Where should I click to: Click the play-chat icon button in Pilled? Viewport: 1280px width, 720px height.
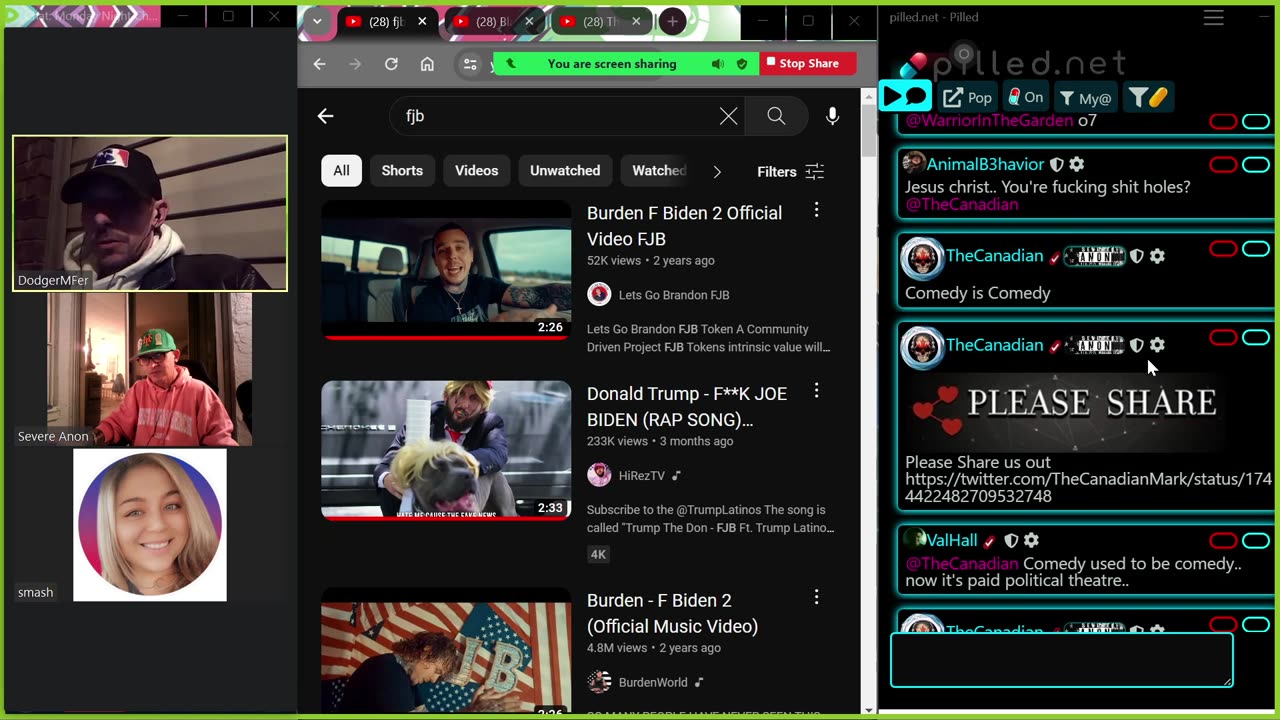905,96
